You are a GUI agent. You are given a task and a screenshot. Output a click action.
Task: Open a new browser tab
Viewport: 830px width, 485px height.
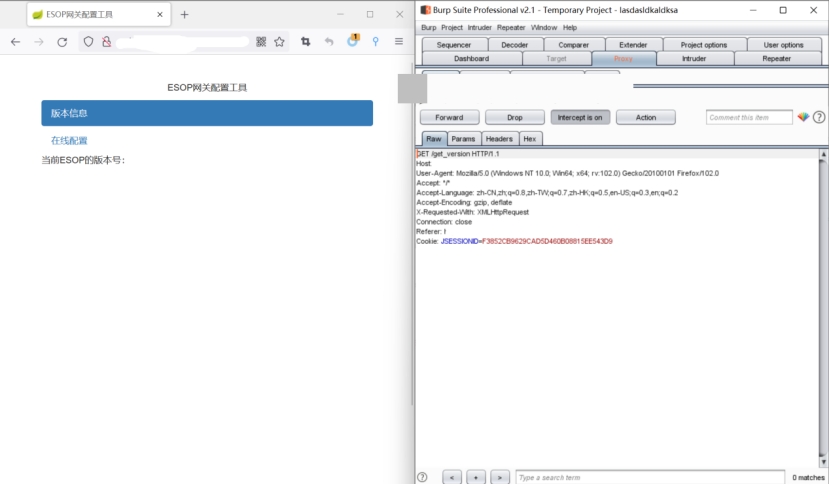(x=184, y=15)
